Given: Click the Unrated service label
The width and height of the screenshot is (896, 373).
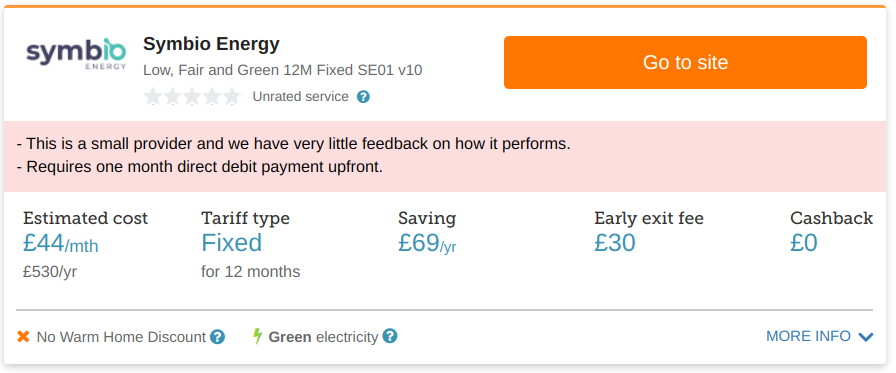Looking at the screenshot, I should (x=301, y=97).
